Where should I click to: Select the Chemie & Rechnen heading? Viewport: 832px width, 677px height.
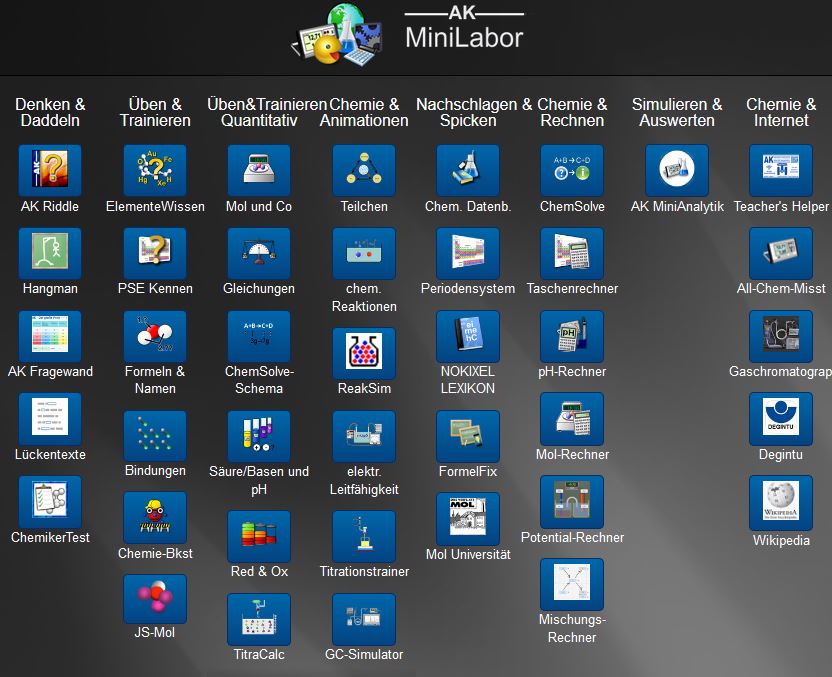572,112
